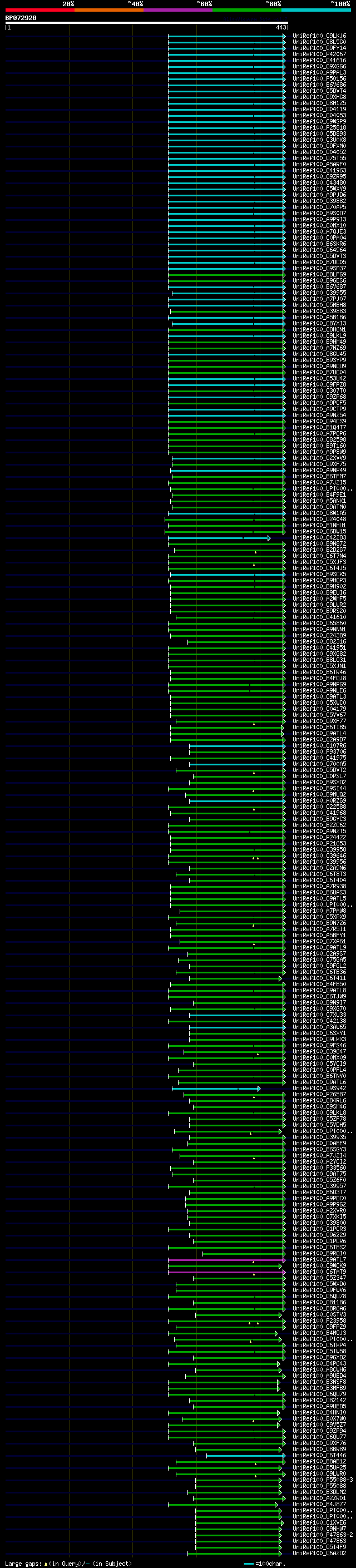Select UniRef100_A0RZG9 hit
Image resolution: width=356 pixels, height=1568 pixels.
pos(319,800)
